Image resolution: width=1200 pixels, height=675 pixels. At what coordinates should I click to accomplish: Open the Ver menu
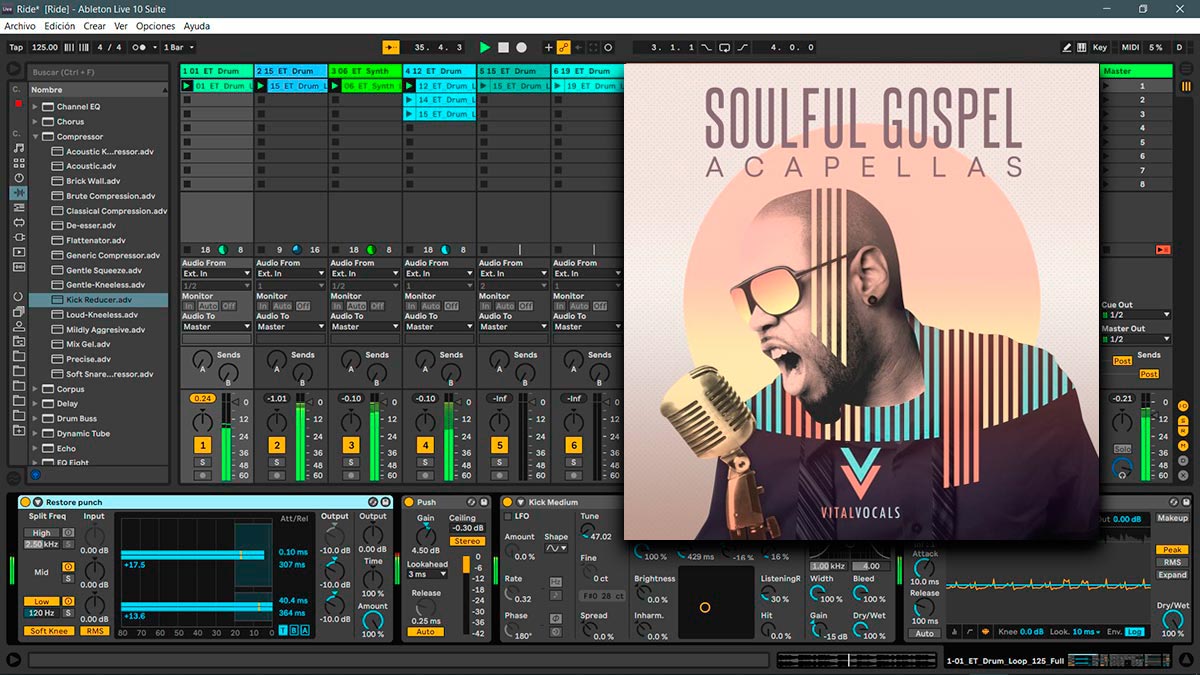(121, 26)
